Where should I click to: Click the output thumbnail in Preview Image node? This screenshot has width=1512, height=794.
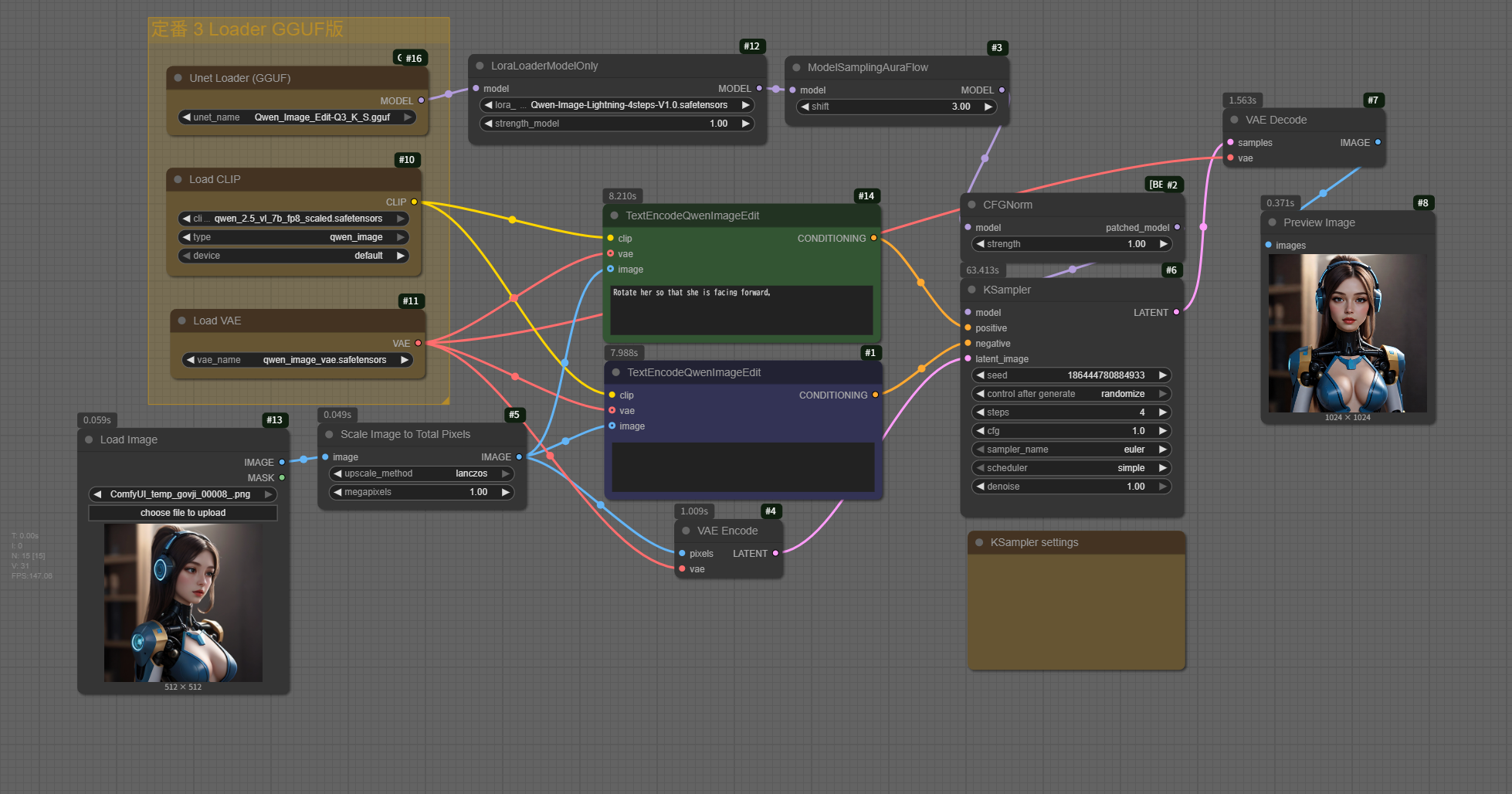point(1348,333)
